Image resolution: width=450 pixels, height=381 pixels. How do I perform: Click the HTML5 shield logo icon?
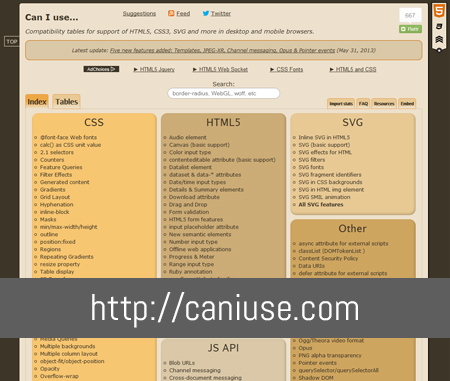pos(439,11)
